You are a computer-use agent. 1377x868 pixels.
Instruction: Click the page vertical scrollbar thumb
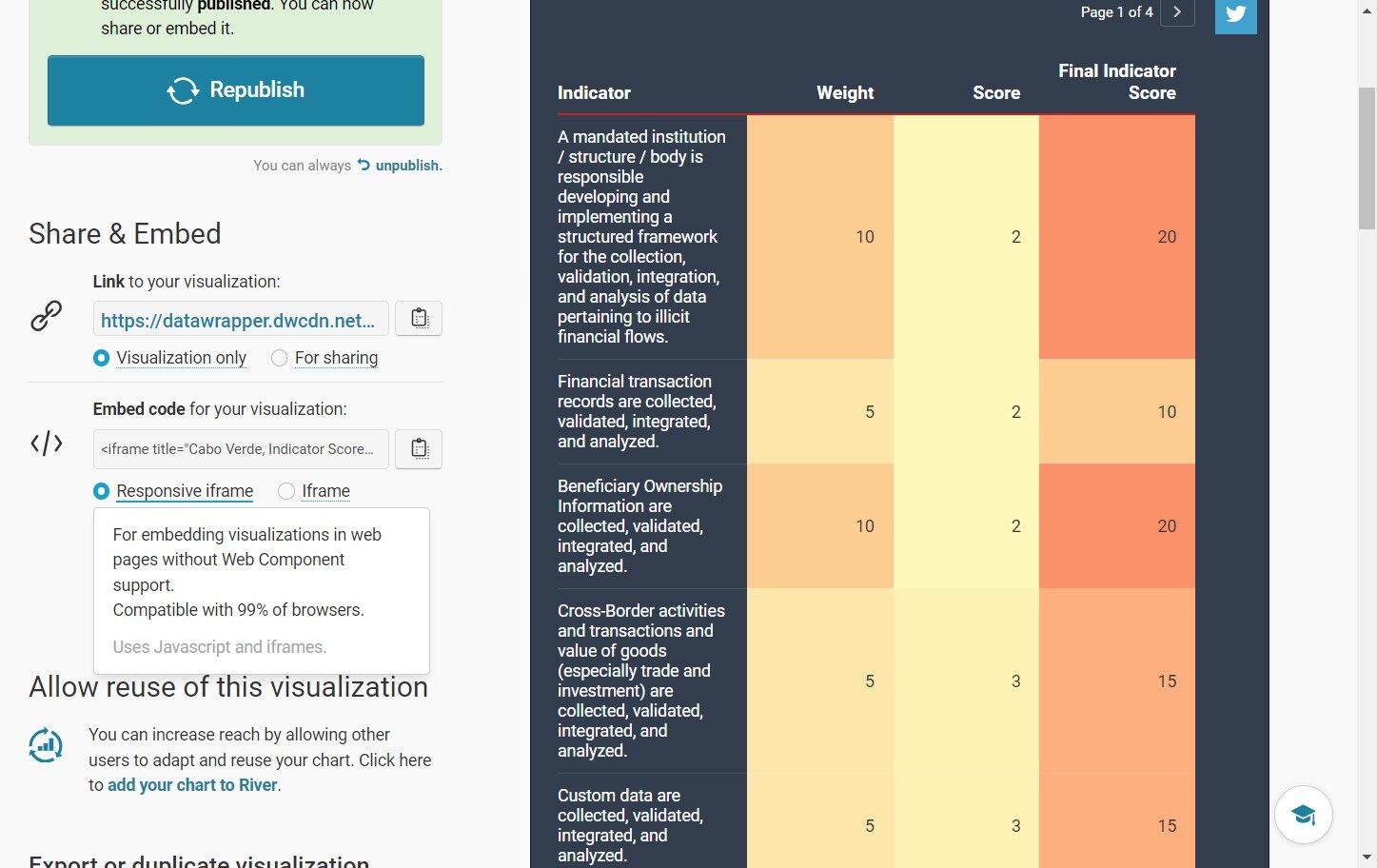1367,158
